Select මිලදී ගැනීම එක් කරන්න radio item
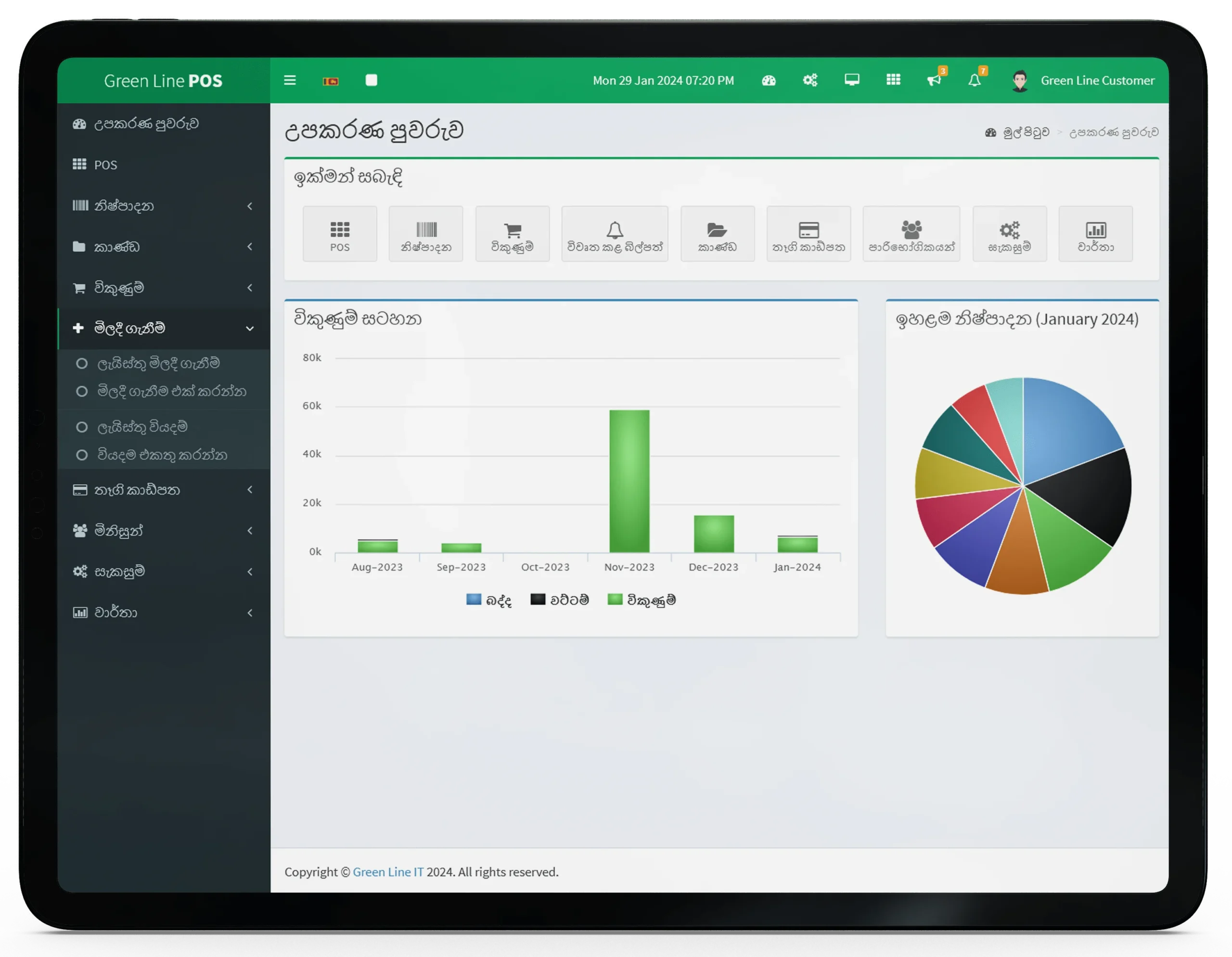Screen dimensions: 1232x957 pyautogui.click(x=171, y=391)
